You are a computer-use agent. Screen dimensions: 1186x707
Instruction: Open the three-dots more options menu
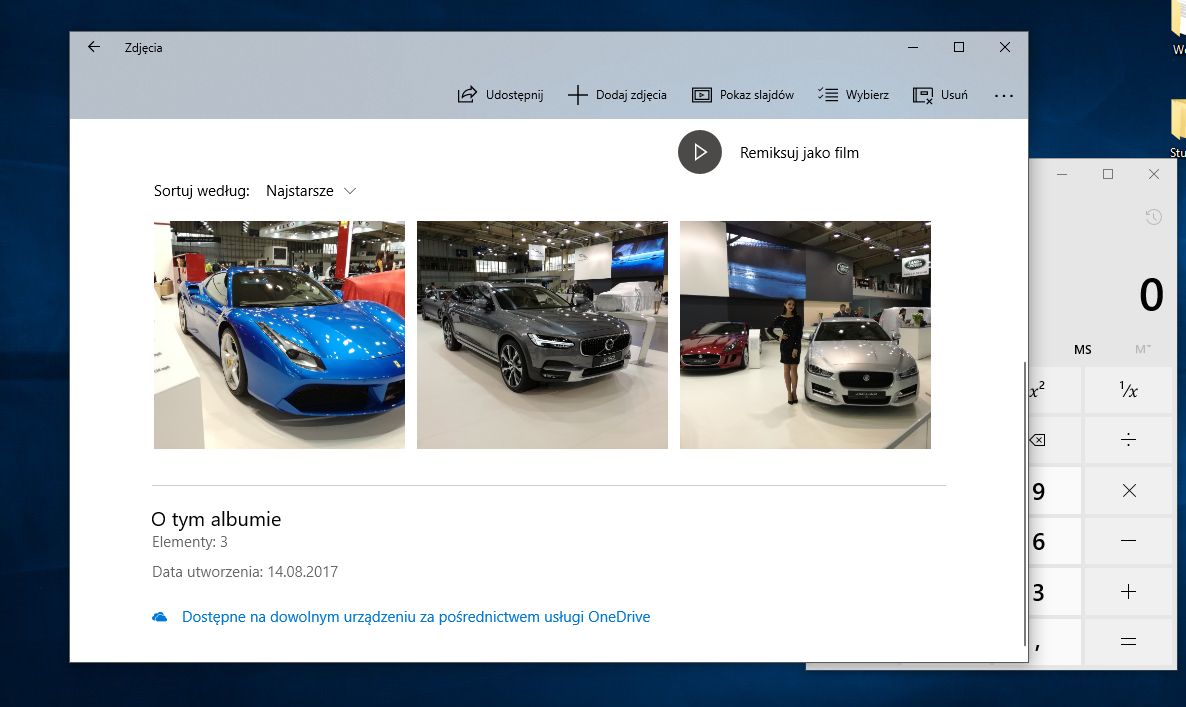click(1004, 95)
